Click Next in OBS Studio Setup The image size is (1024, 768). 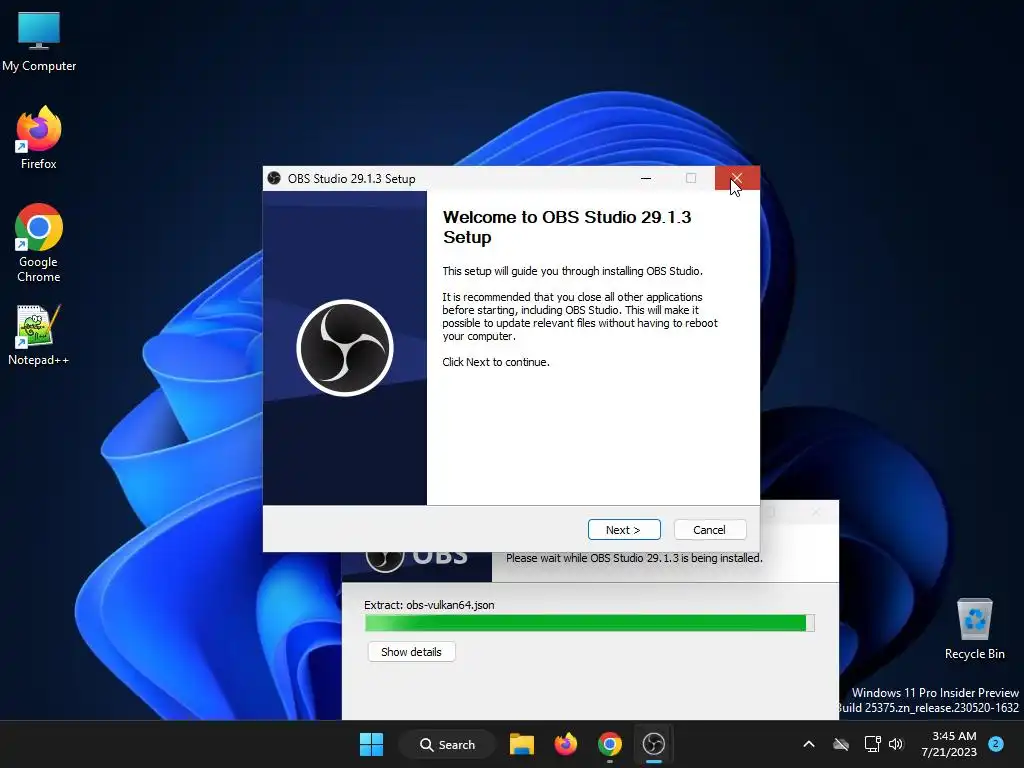click(624, 530)
